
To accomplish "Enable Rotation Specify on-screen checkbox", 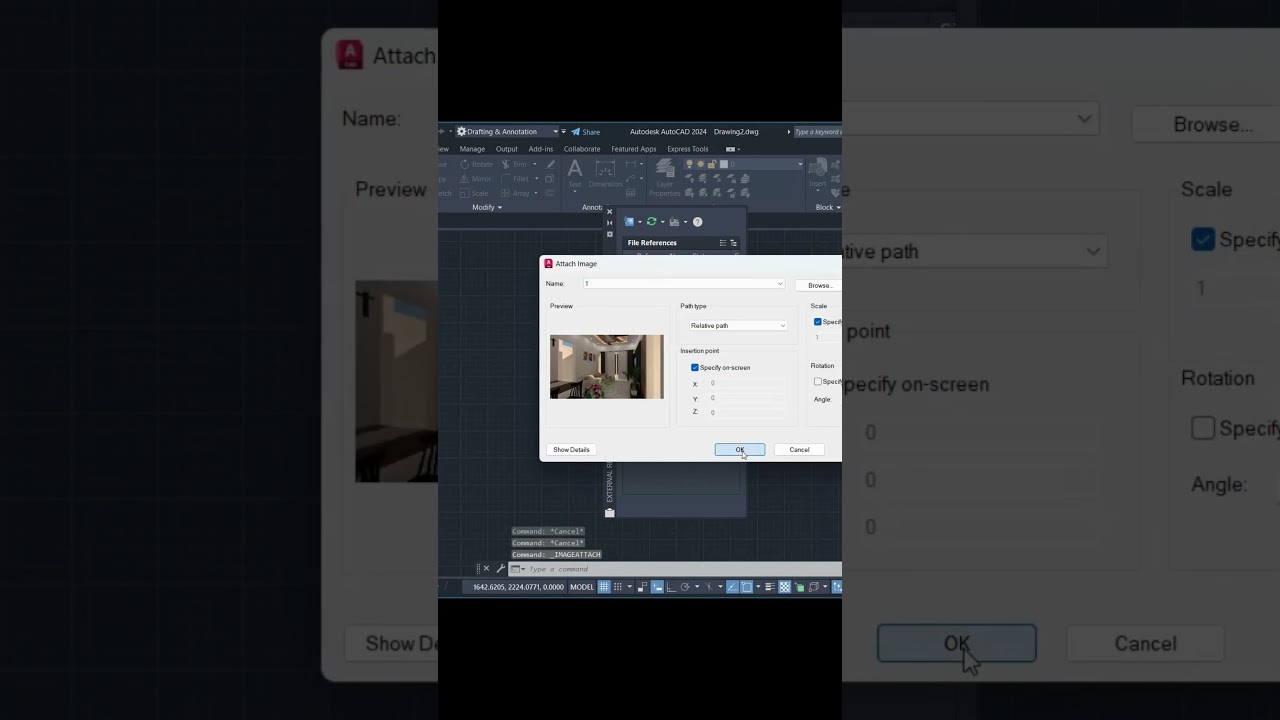I will click(x=818, y=381).
